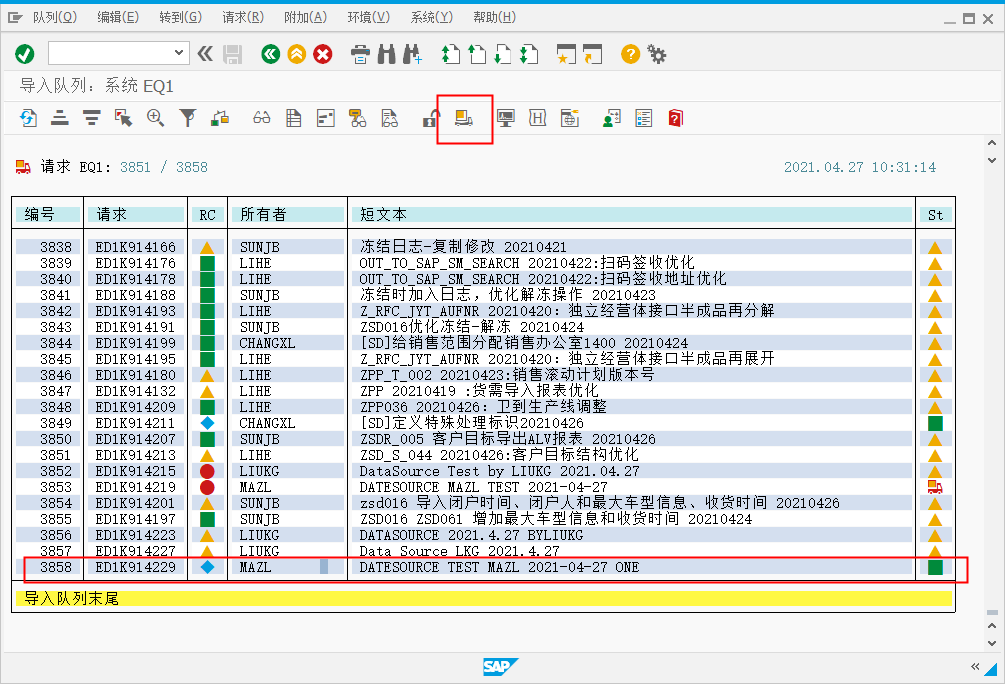The width and height of the screenshot is (1005, 684).
Task: Click the green confirm checkmark button
Action: 24,54
